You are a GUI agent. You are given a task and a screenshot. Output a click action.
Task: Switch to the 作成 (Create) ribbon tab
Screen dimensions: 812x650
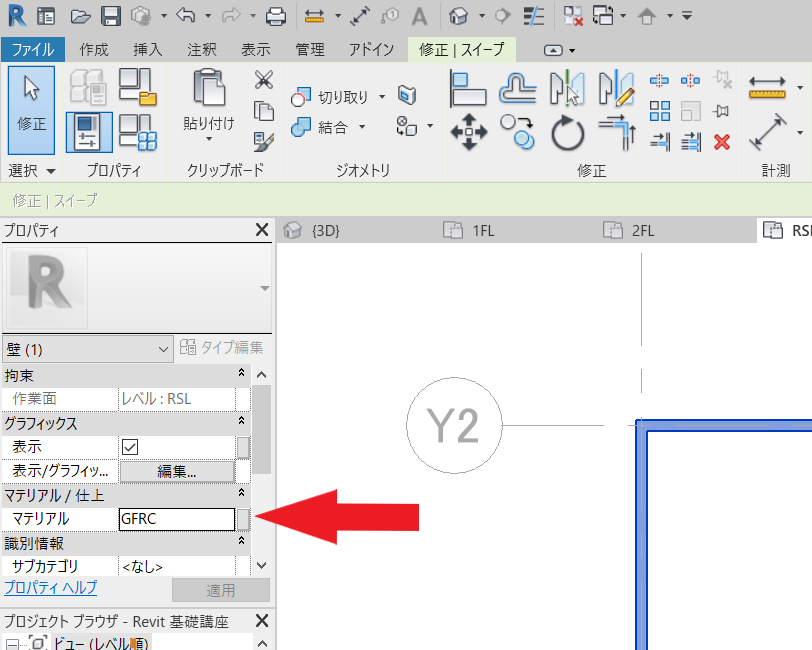point(94,50)
